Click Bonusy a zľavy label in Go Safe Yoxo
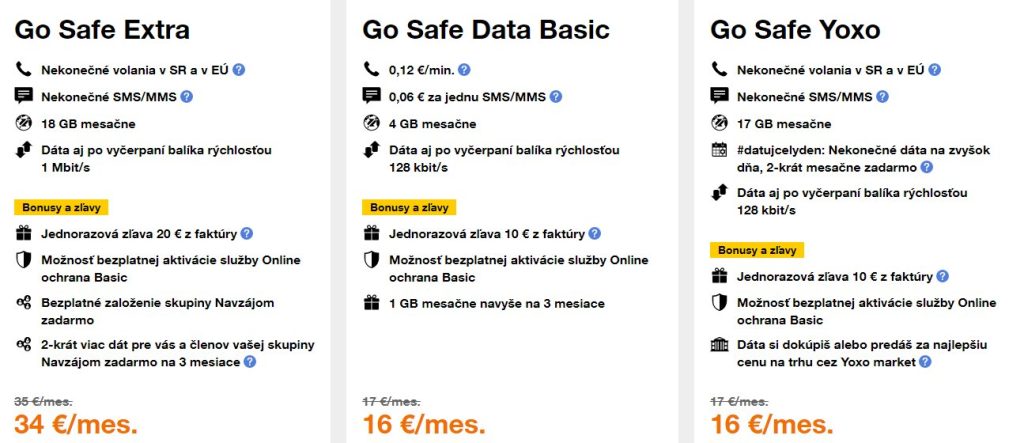The width and height of the screenshot is (1024, 443). tap(757, 251)
